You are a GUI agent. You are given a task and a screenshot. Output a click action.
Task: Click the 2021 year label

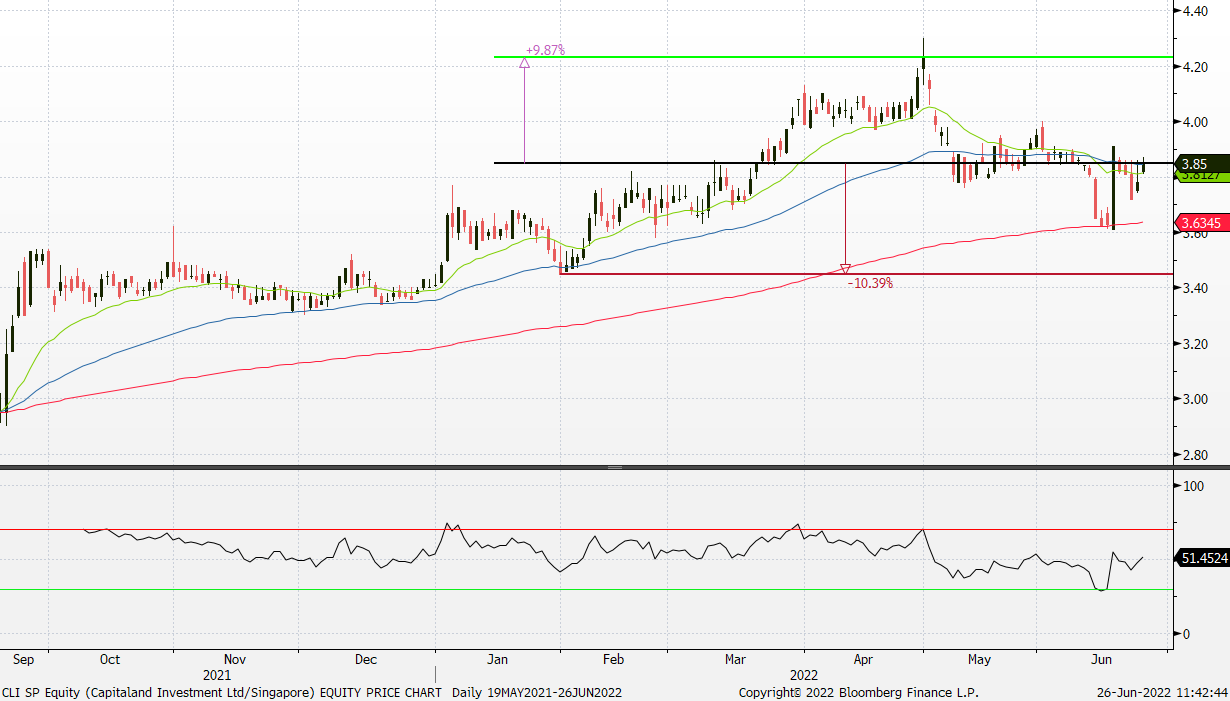coord(218,675)
